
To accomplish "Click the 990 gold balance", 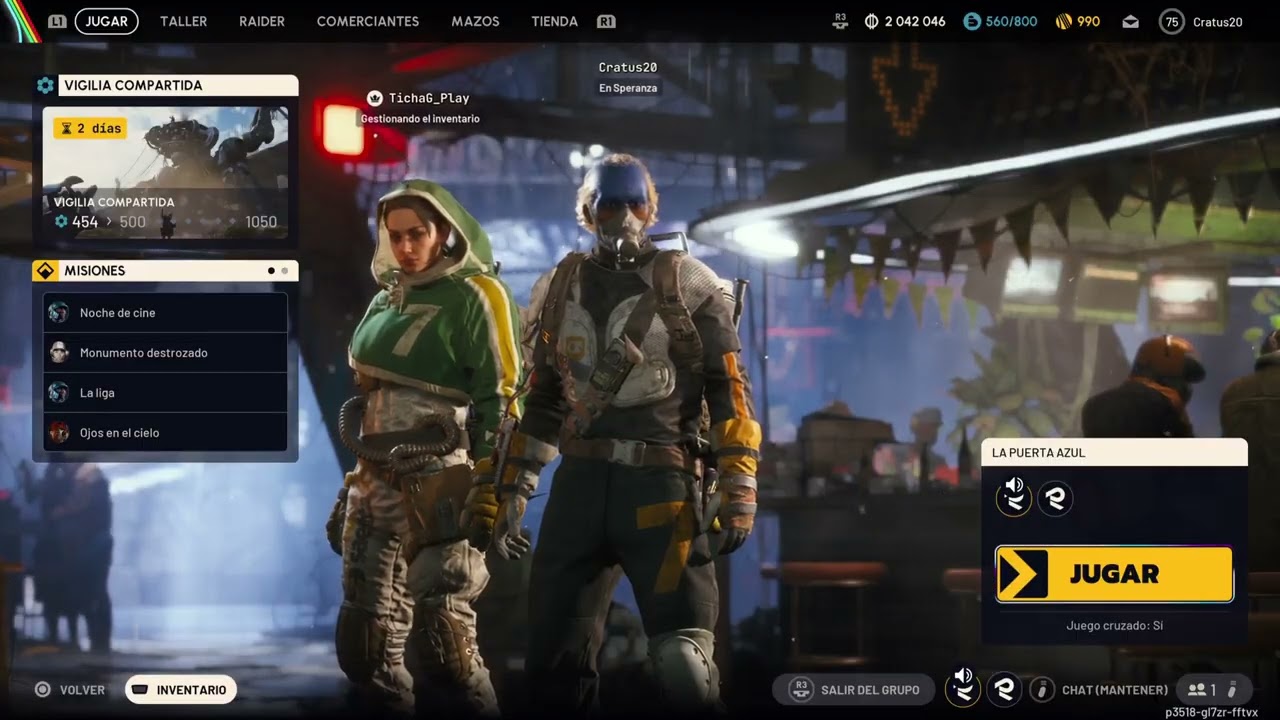I will [x=1089, y=21].
